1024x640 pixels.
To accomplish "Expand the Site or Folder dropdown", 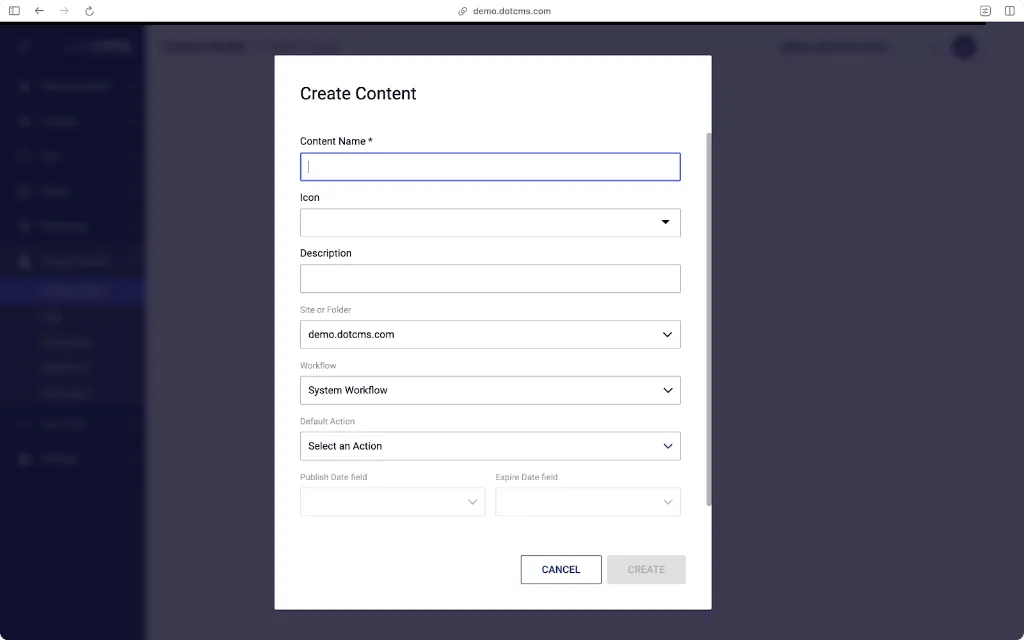I will click(667, 335).
